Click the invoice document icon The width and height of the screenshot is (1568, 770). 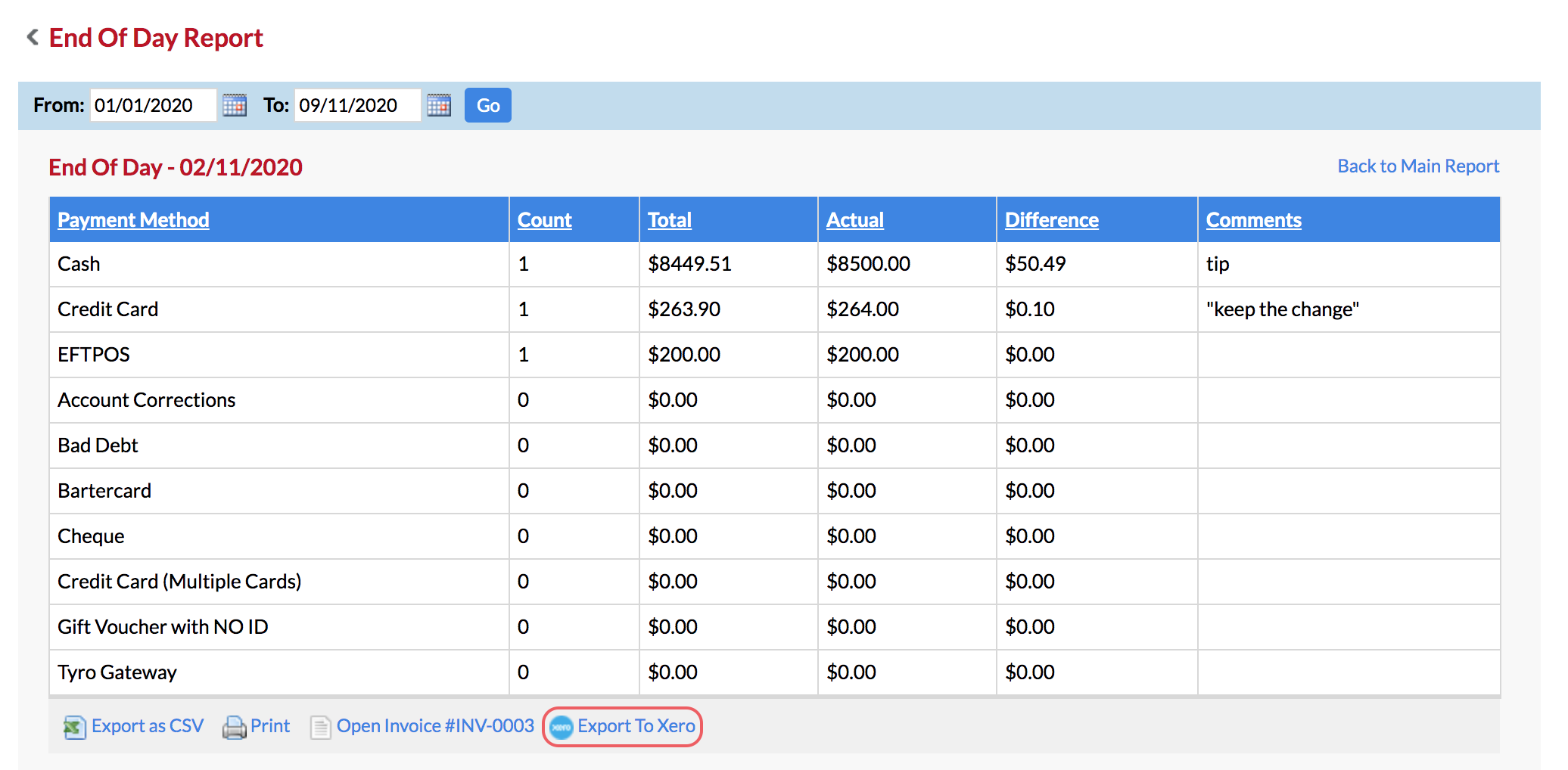click(x=321, y=727)
